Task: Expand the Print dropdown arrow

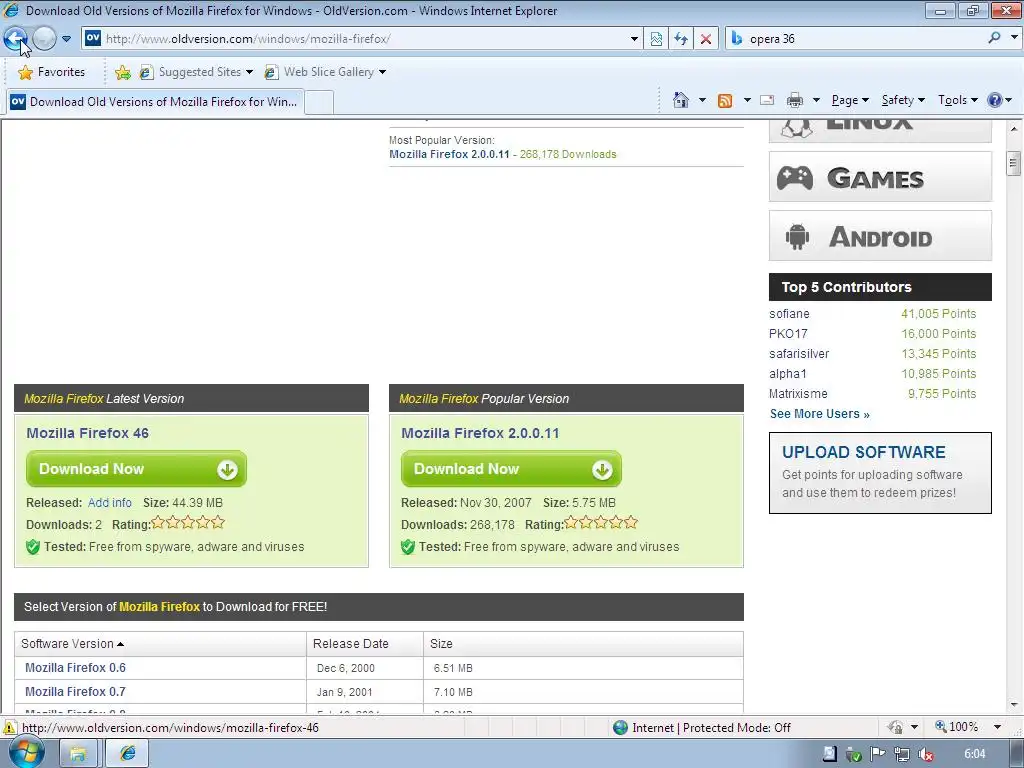Action: (x=816, y=100)
